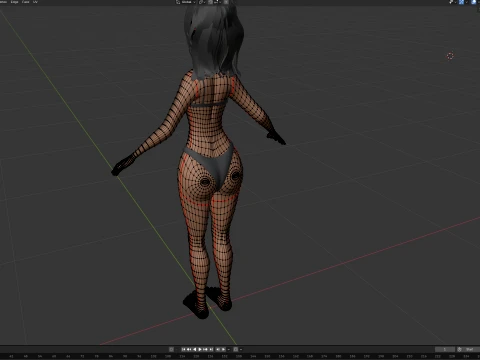Open the UV menu in the header

click(35, 2)
